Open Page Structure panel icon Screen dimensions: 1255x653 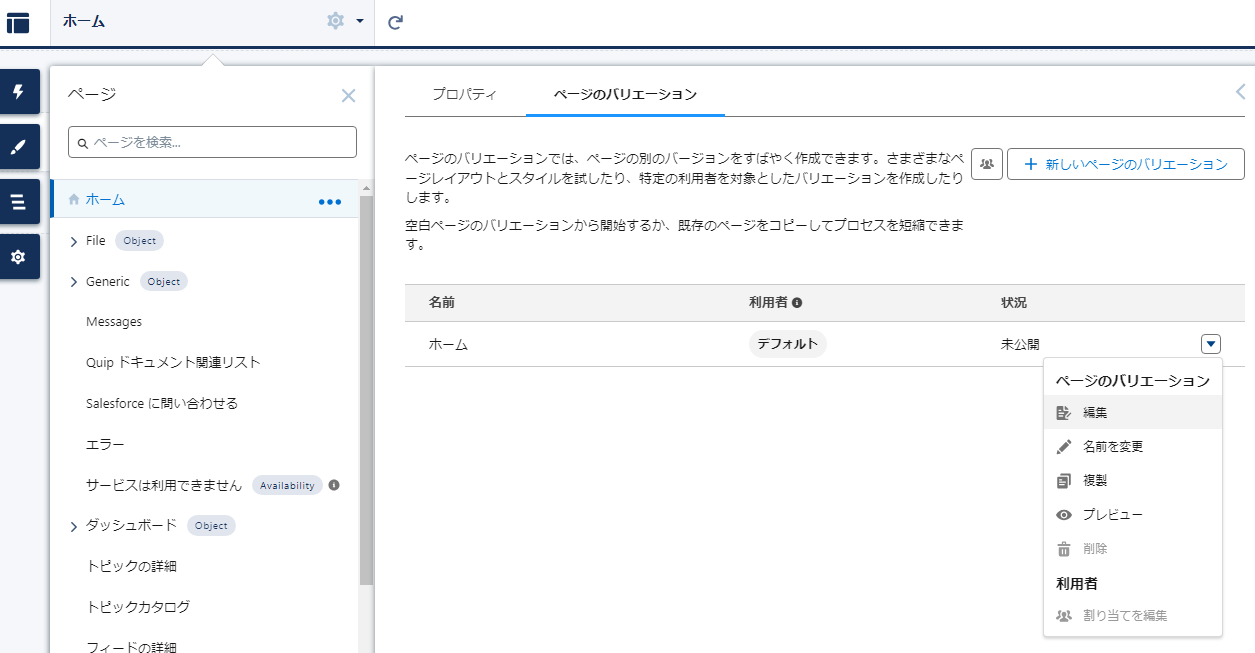click(19, 202)
